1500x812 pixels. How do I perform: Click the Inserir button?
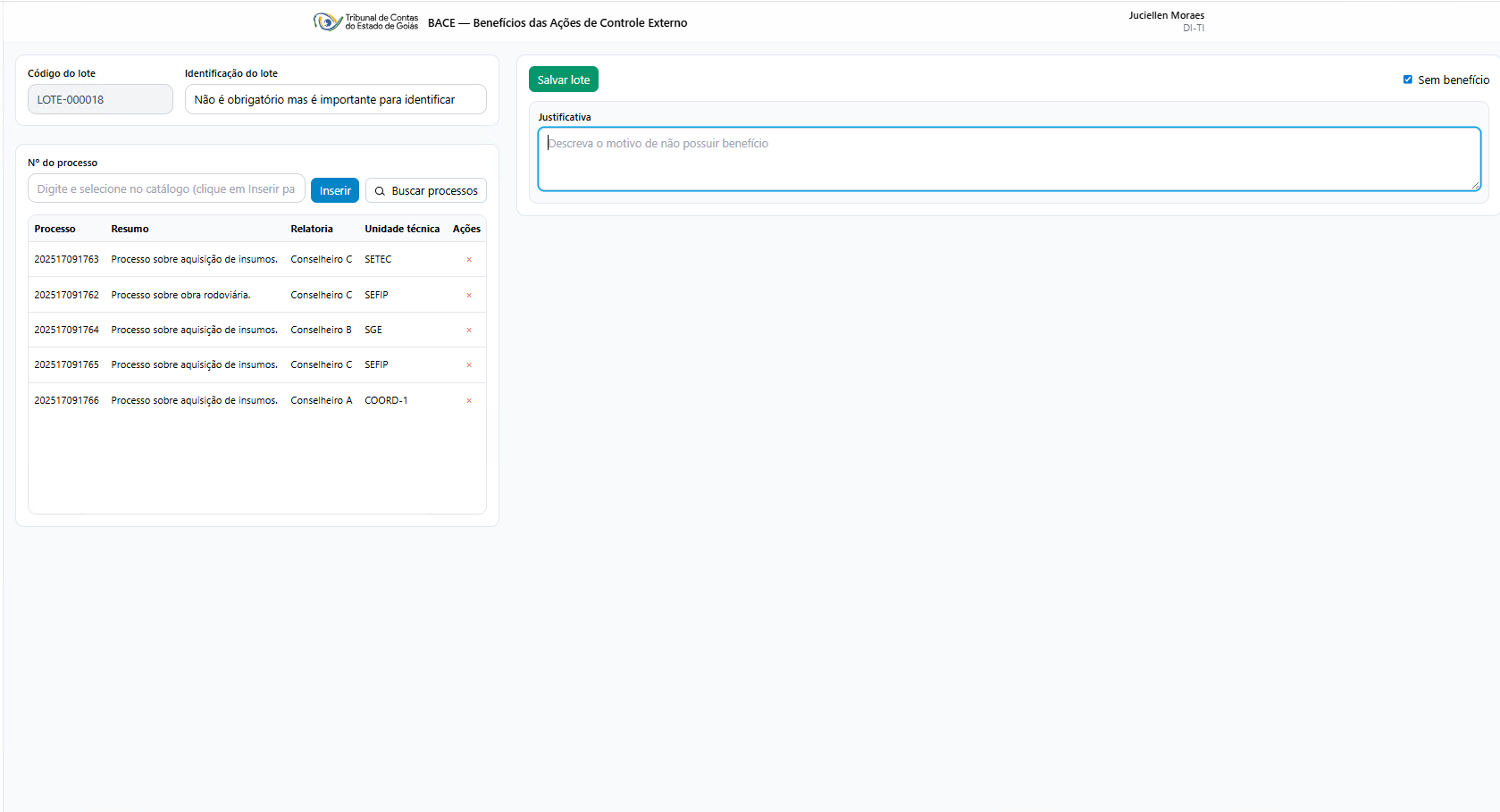tap(335, 190)
